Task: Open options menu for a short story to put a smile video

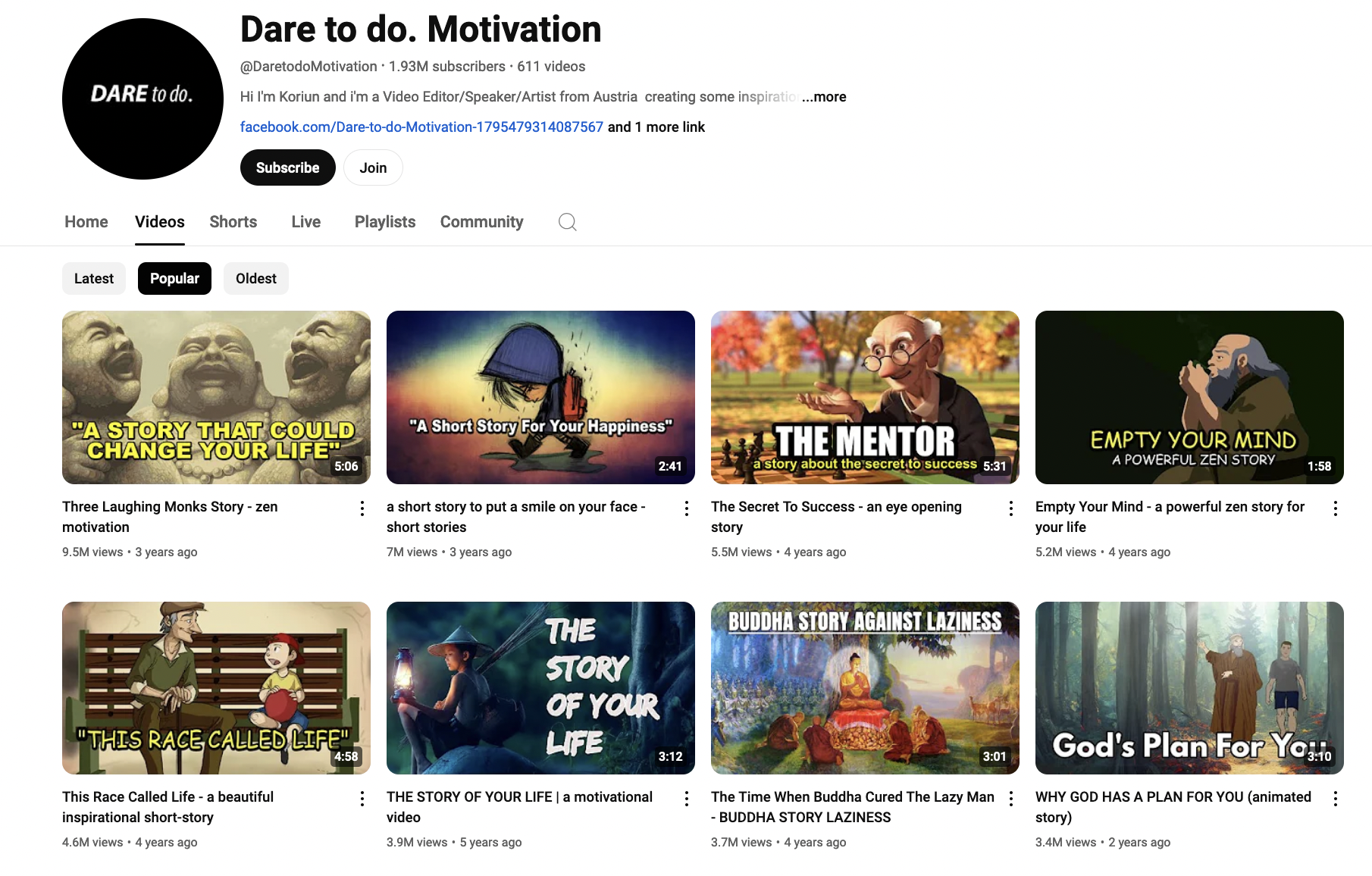Action: (687, 508)
